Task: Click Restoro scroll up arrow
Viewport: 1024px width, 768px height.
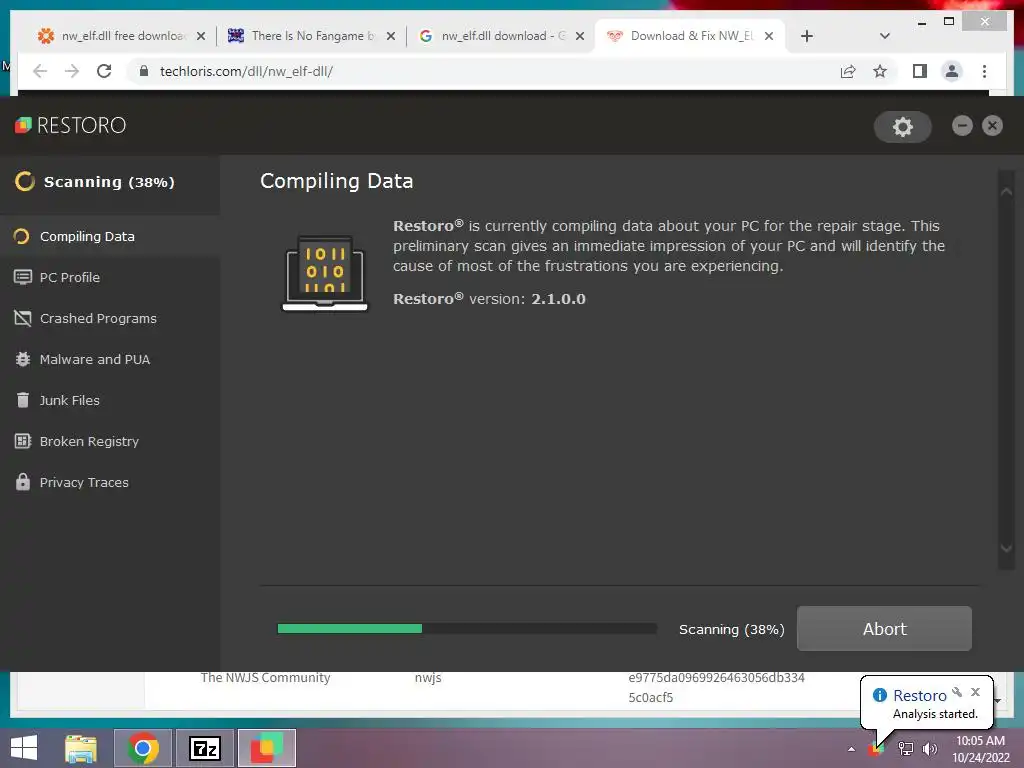Action: click(1006, 191)
